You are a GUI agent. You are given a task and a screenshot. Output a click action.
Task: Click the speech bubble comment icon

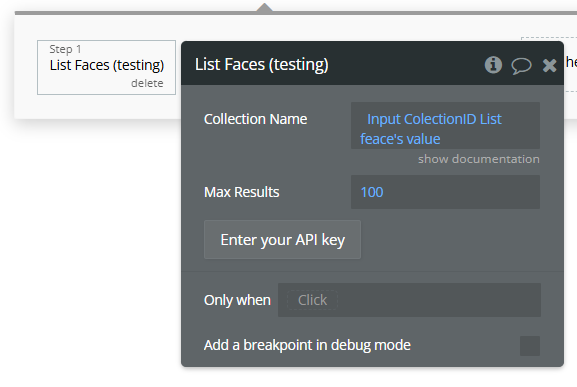pyautogui.click(x=521, y=66)
